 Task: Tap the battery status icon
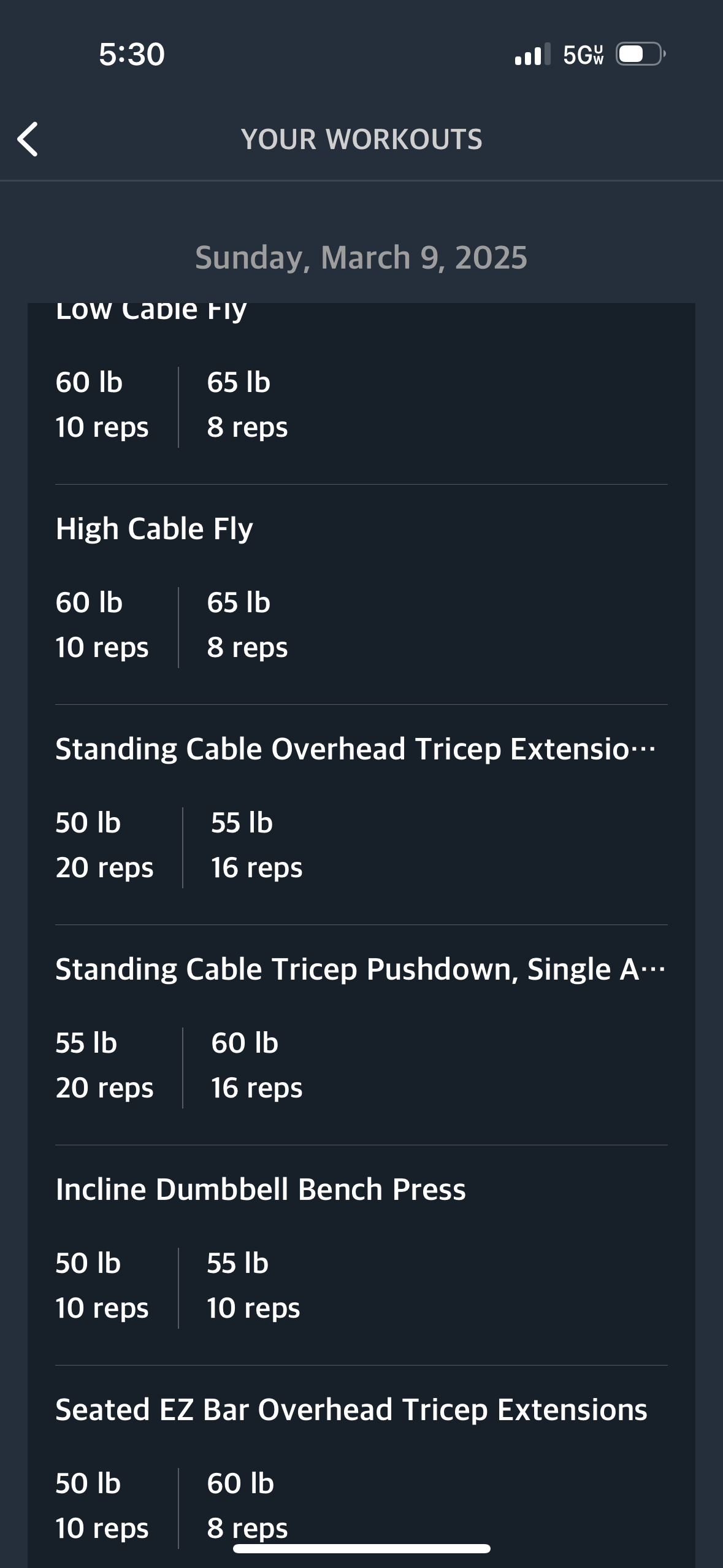click(640, 55)
